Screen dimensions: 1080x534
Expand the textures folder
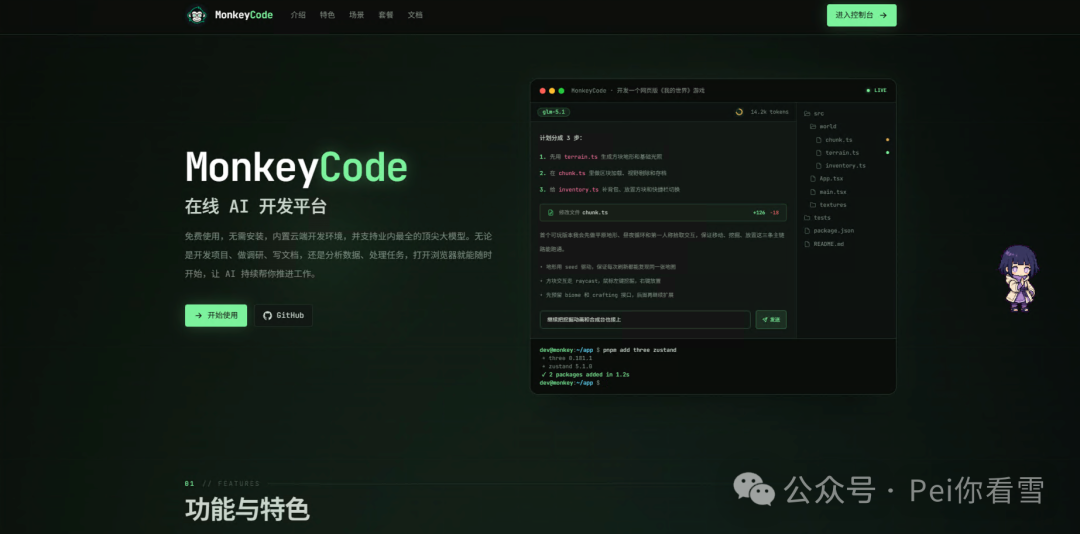[828, 205]
